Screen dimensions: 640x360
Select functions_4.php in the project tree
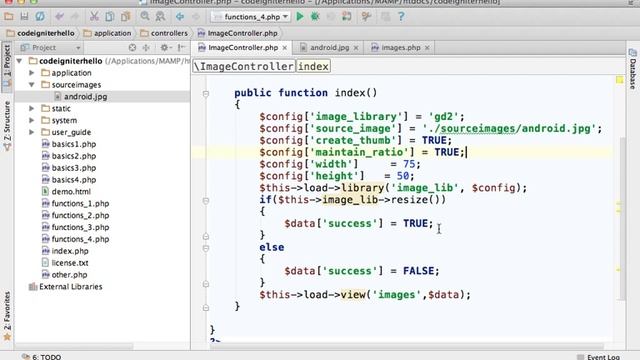[x=80, y=239]
